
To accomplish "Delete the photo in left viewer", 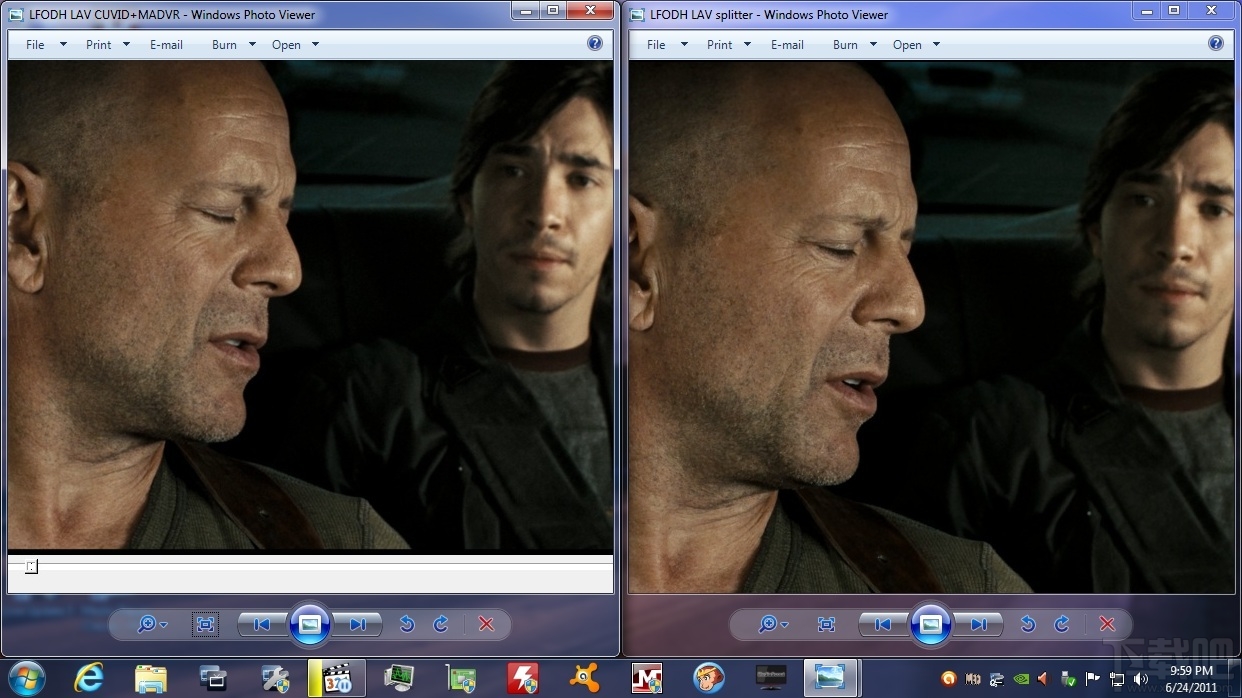I will coord(487,625).
